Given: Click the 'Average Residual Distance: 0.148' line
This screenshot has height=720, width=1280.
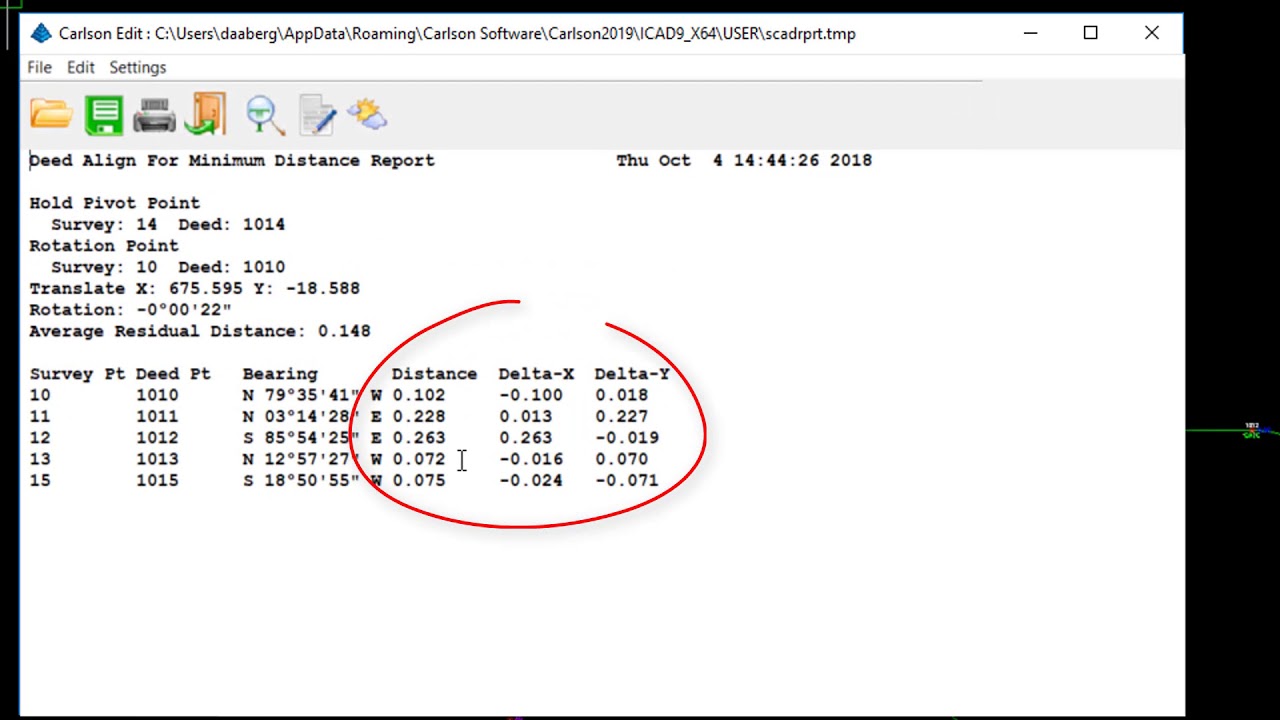Looking at the screenshot, I should coord(200,331).
